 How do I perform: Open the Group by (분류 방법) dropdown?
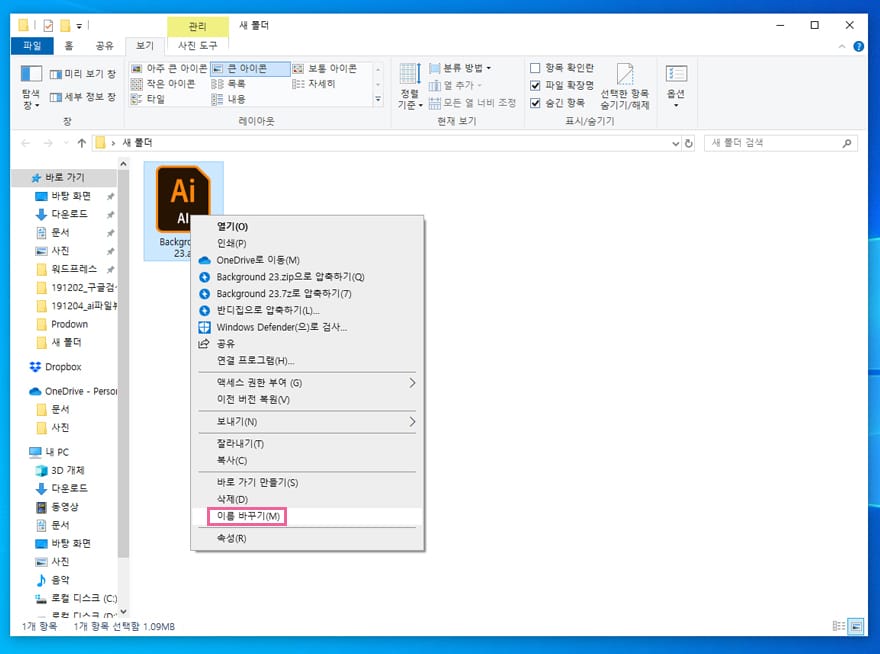(460, 68)
